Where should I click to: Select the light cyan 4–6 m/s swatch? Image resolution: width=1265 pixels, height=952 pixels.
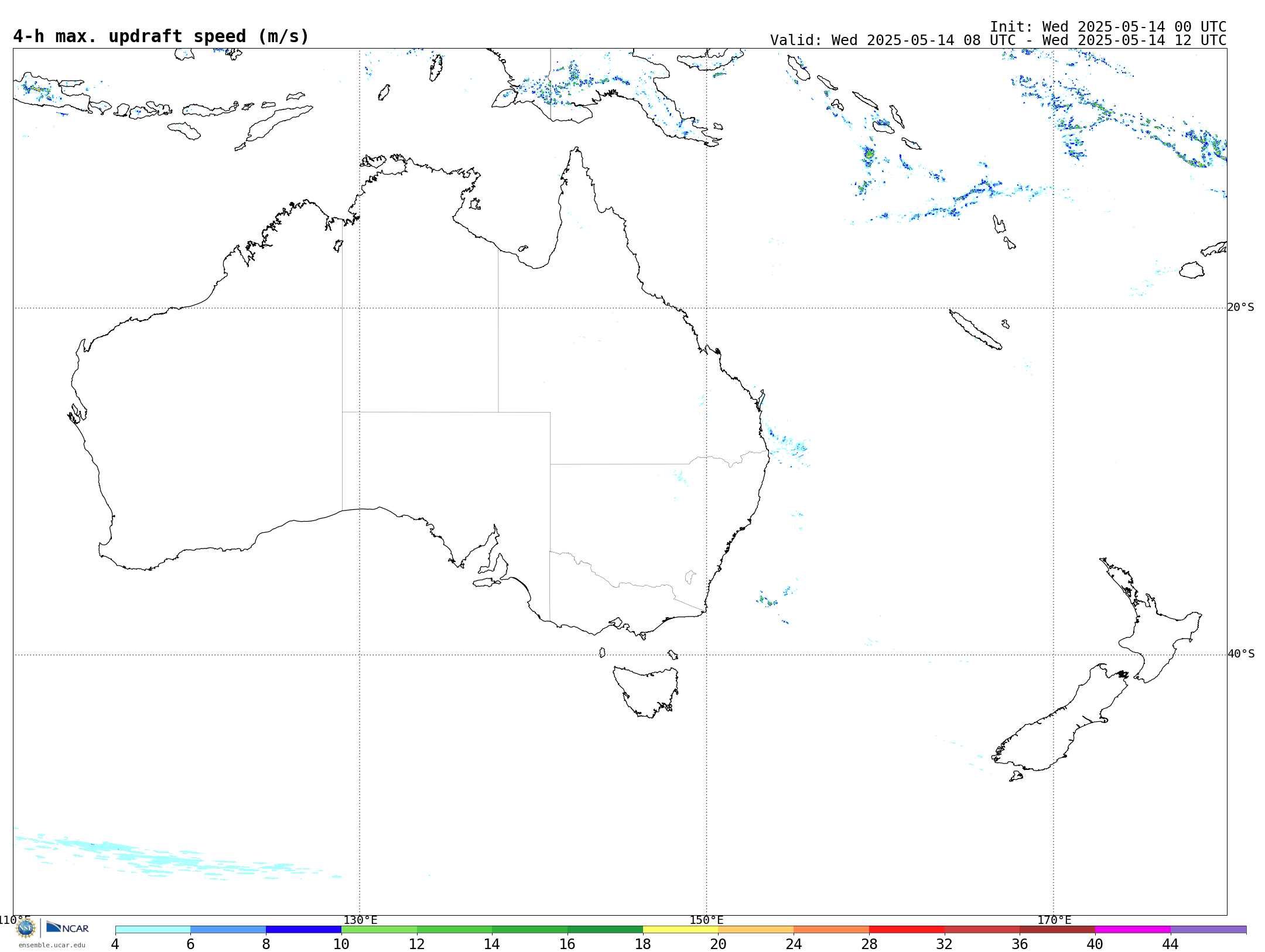coord(153,929)
